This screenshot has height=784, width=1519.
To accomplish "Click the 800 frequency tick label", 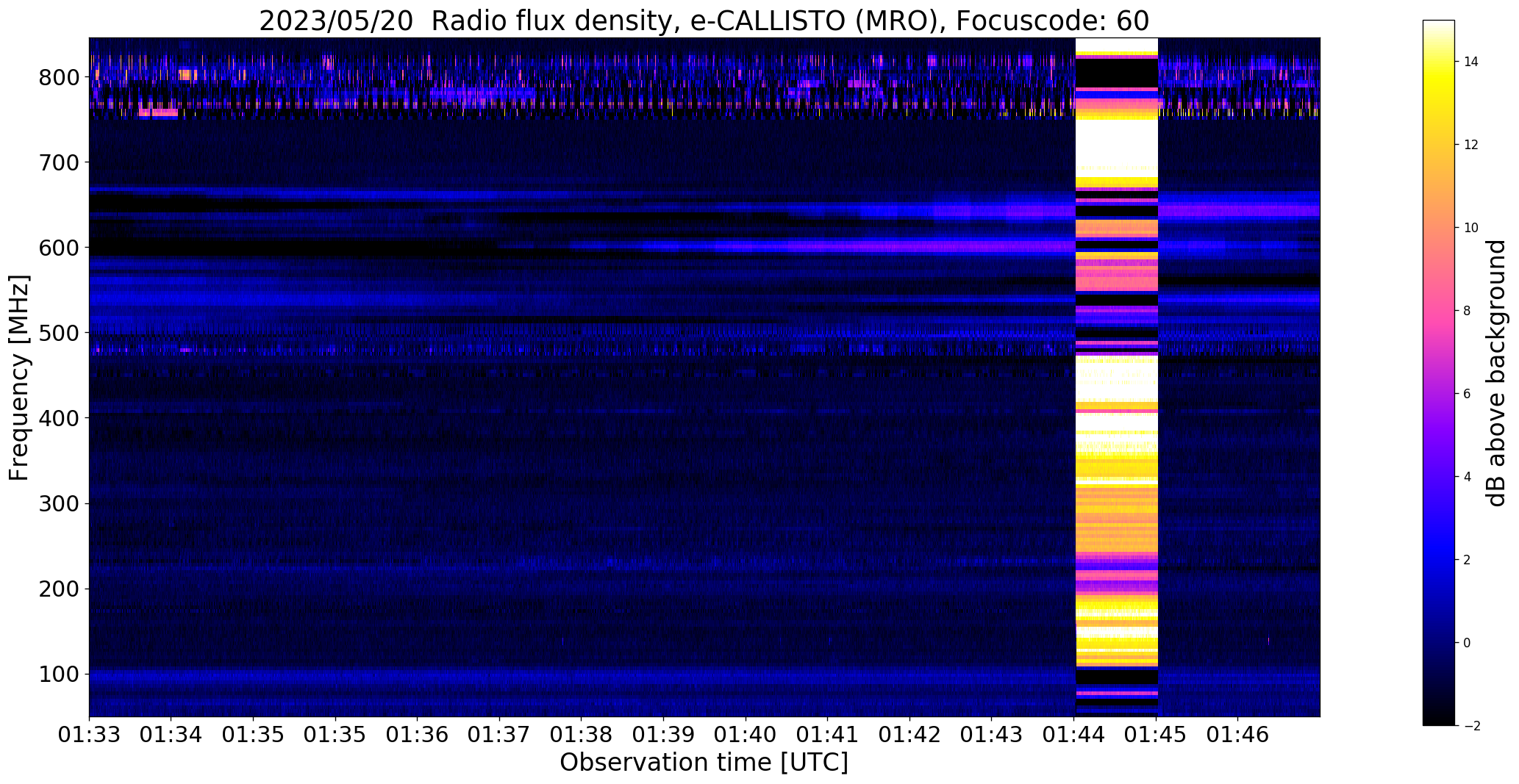I will (x=59, y=76).
